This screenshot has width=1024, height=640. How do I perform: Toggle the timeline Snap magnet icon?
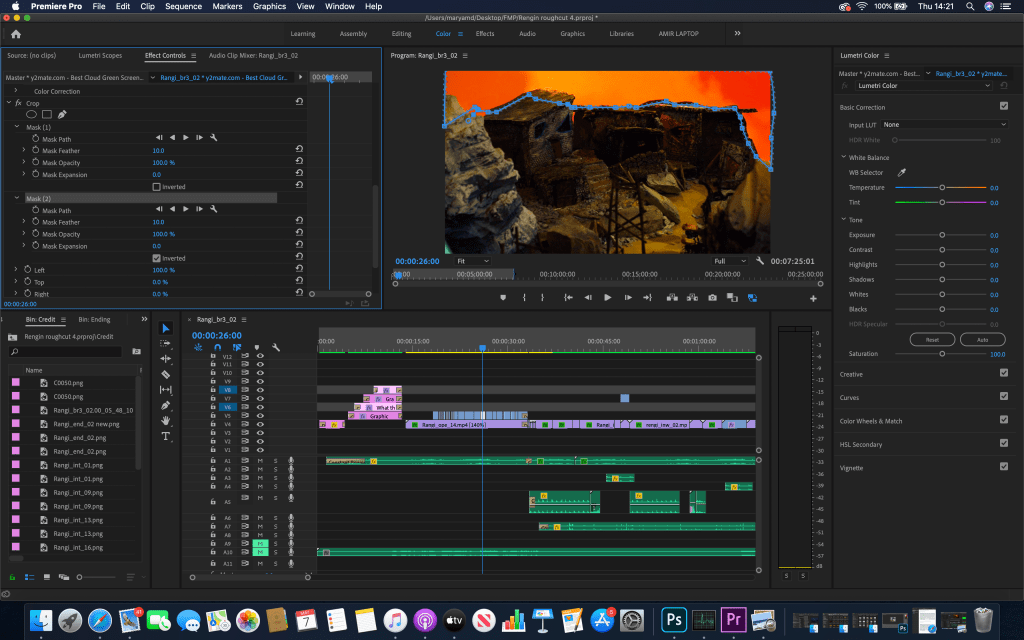(x=217, y=348)
